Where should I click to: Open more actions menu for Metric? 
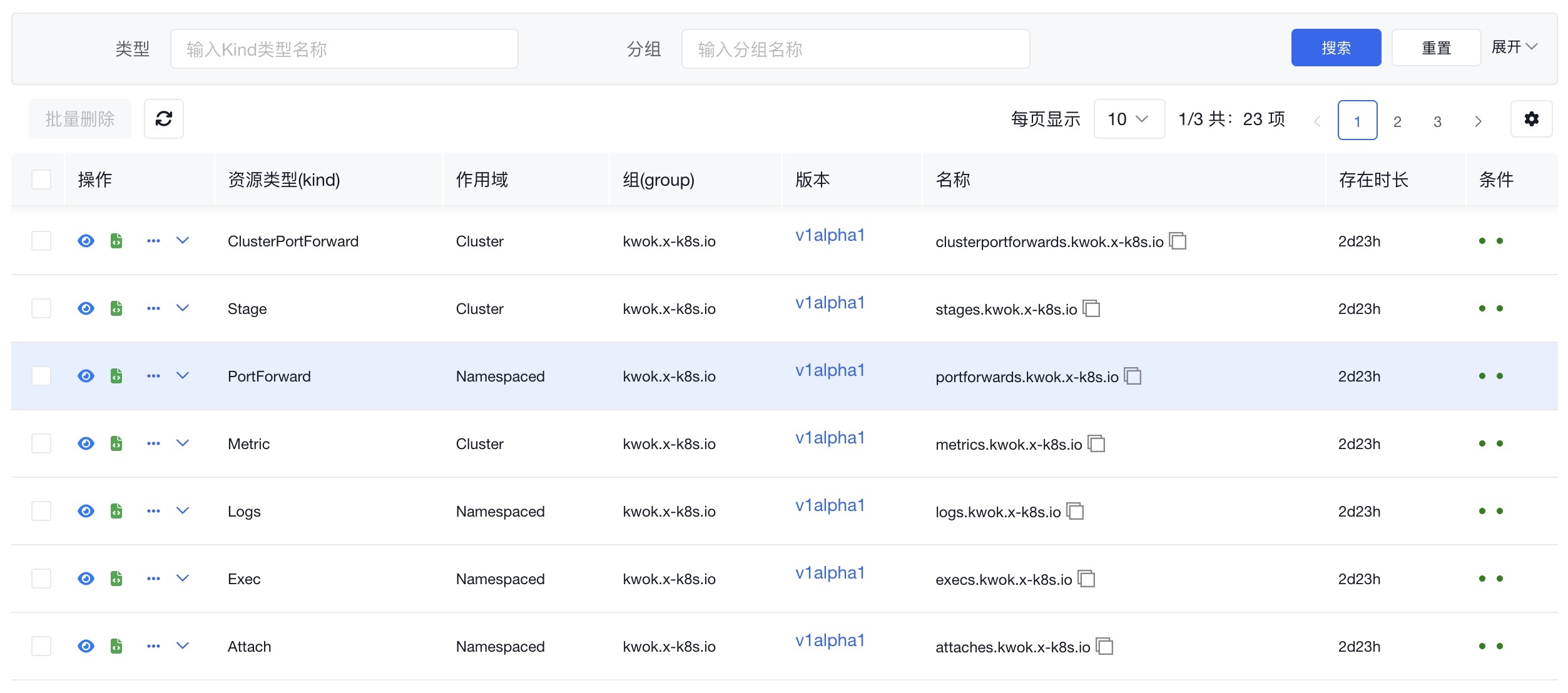click(153, 443)
